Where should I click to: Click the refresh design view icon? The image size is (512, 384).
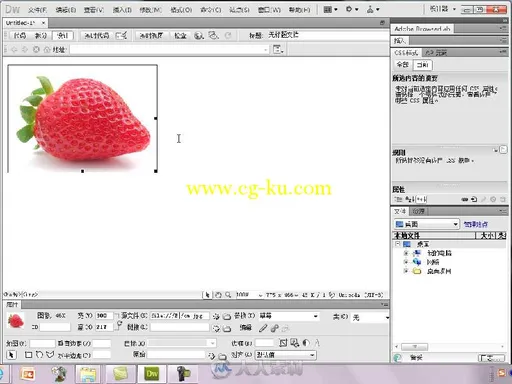coord(228,35)
